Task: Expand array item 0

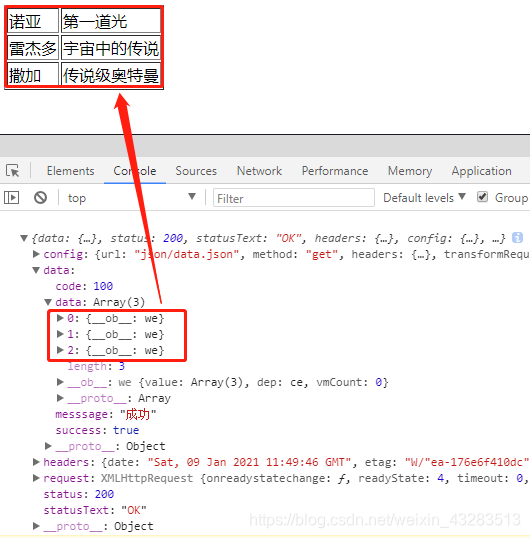Action: point(60,318)
